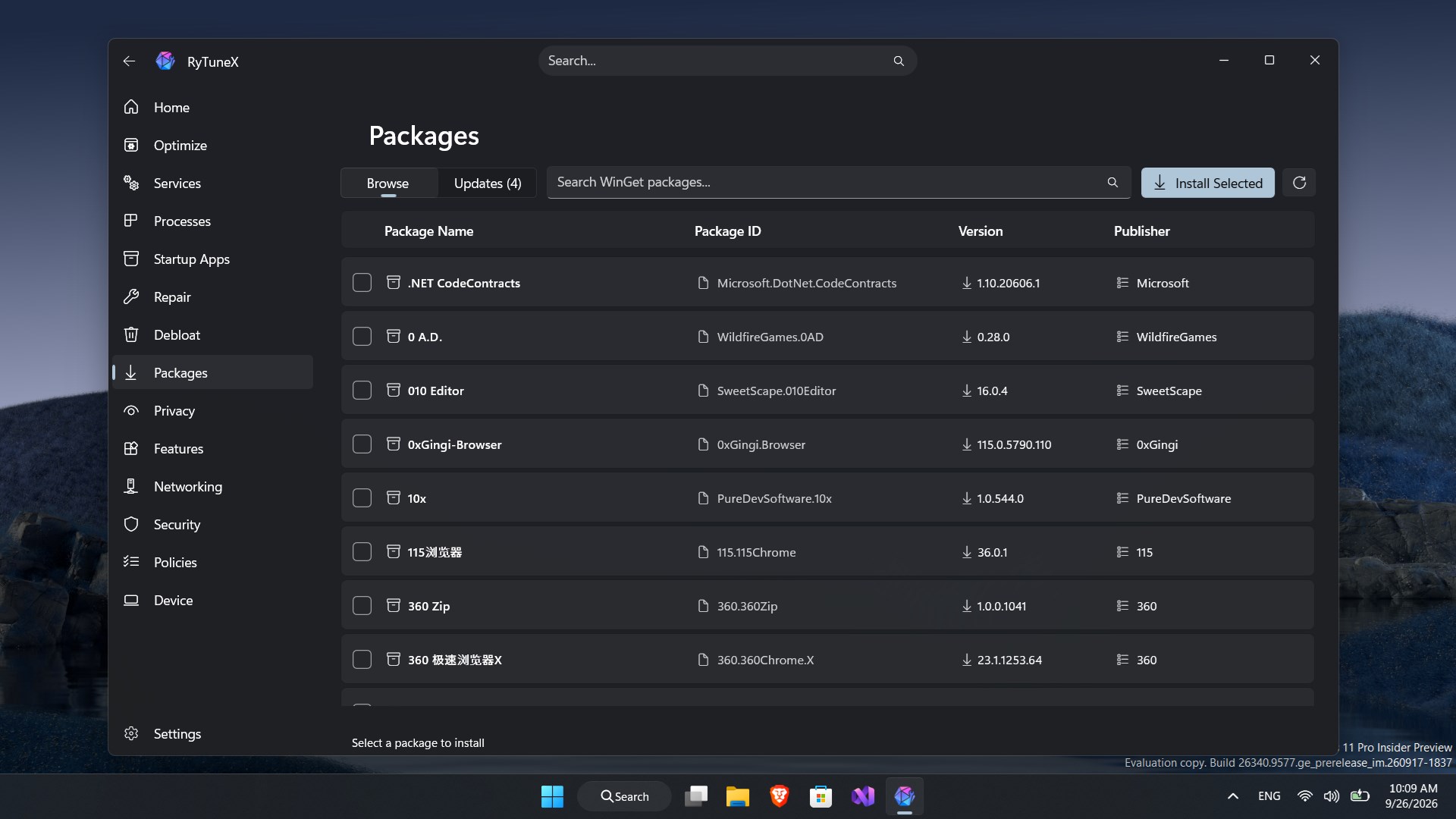The width and height of the screenshot is (1456, 819).
Task: Open the ENG language indicator
Action: click(1269, 796)
